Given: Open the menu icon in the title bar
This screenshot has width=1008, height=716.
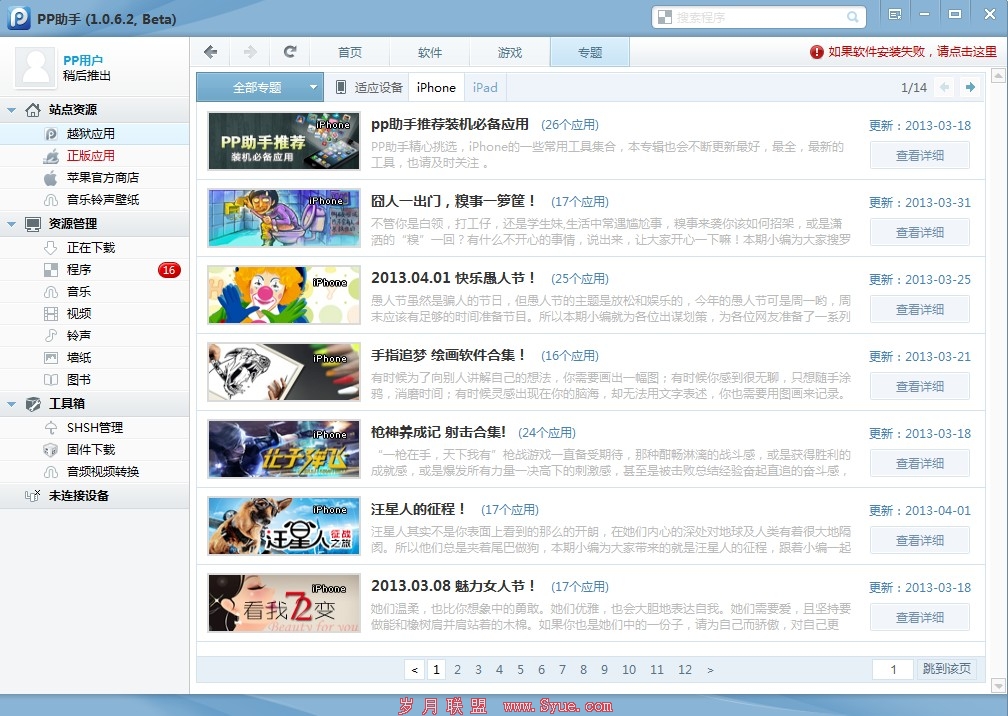Looking at the screenshot, I should [894, 14].
